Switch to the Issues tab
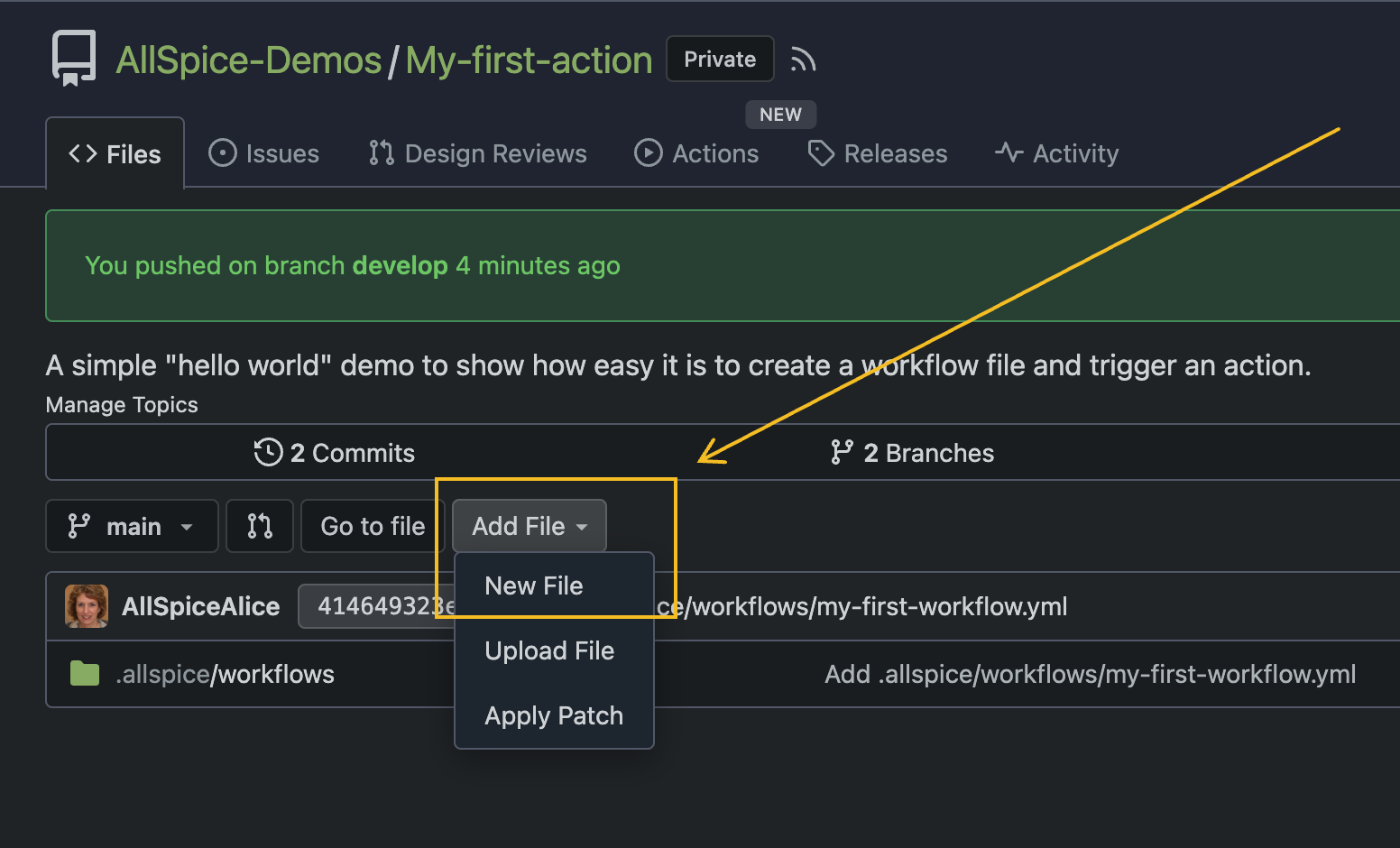The width and height of the screenshot is (1400, 848). pyautogui.click(x=263, y=154)
